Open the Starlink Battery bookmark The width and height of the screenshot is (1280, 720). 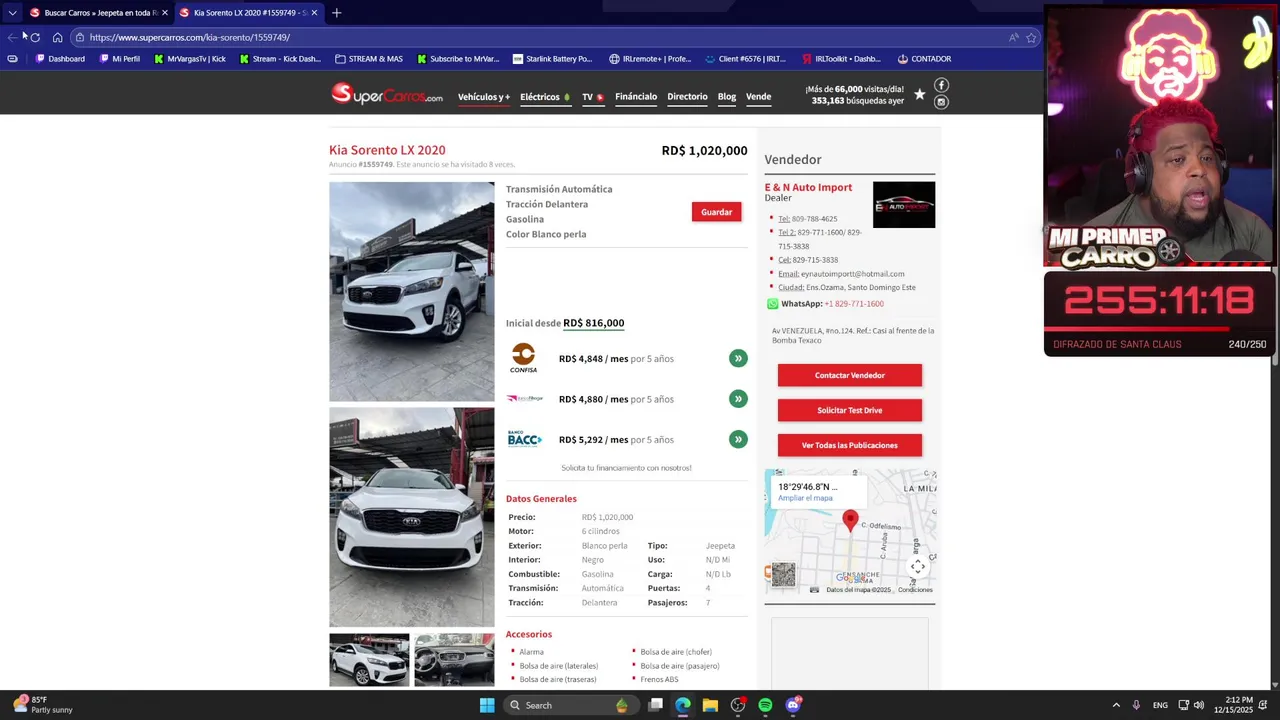[552, 59]
